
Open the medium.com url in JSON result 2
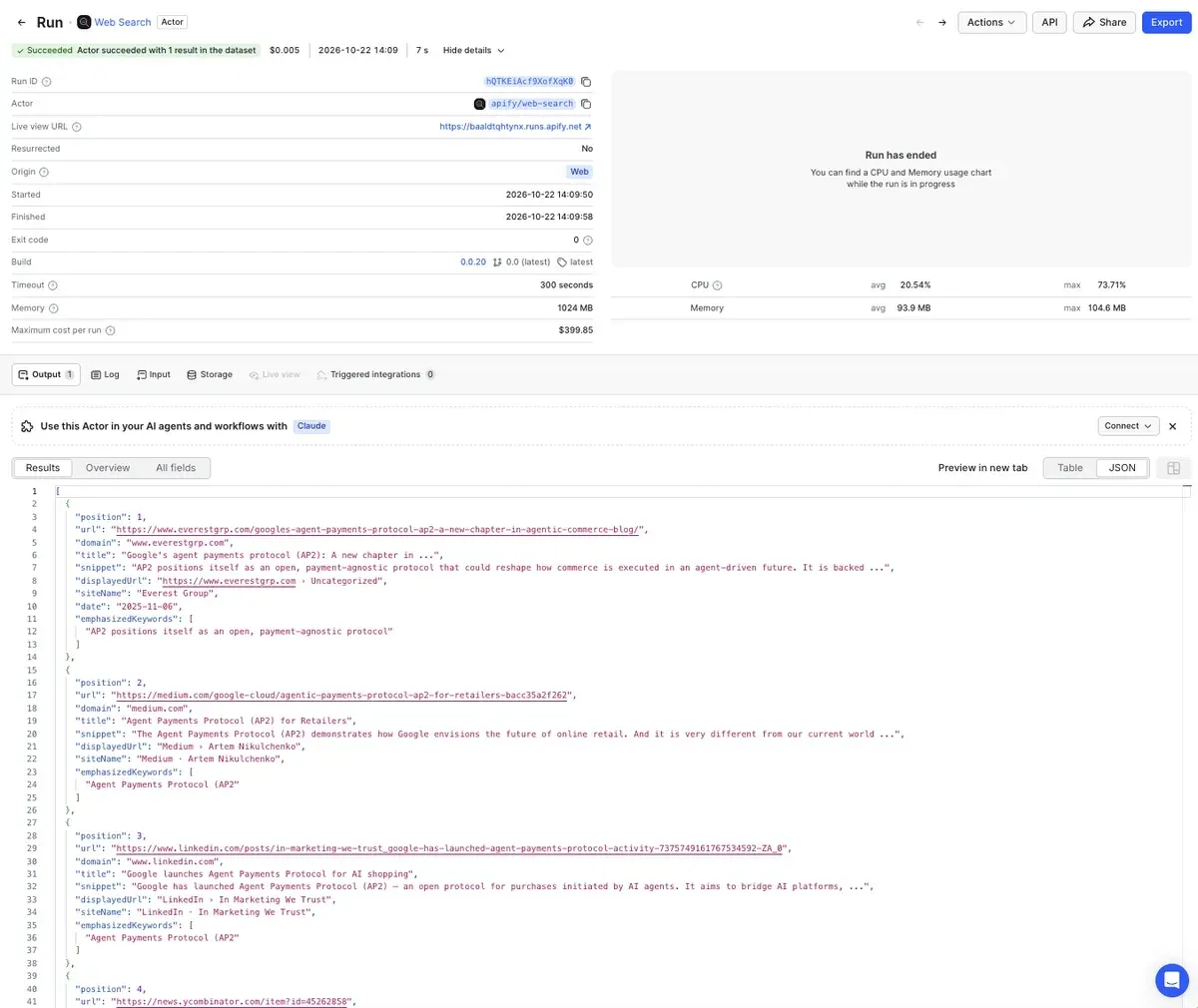tap(342, 696)
